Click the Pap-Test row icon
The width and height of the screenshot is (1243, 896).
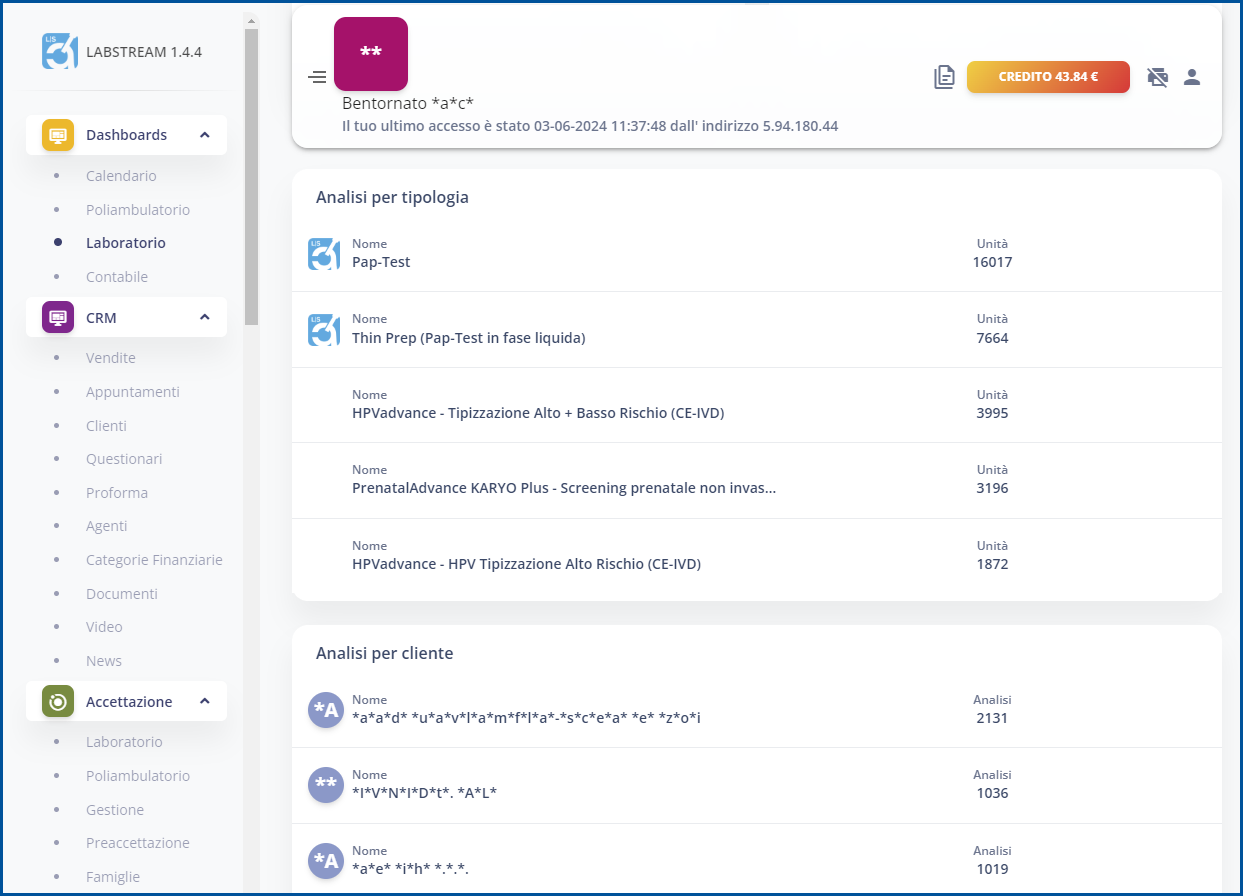[x=324, y=254]
